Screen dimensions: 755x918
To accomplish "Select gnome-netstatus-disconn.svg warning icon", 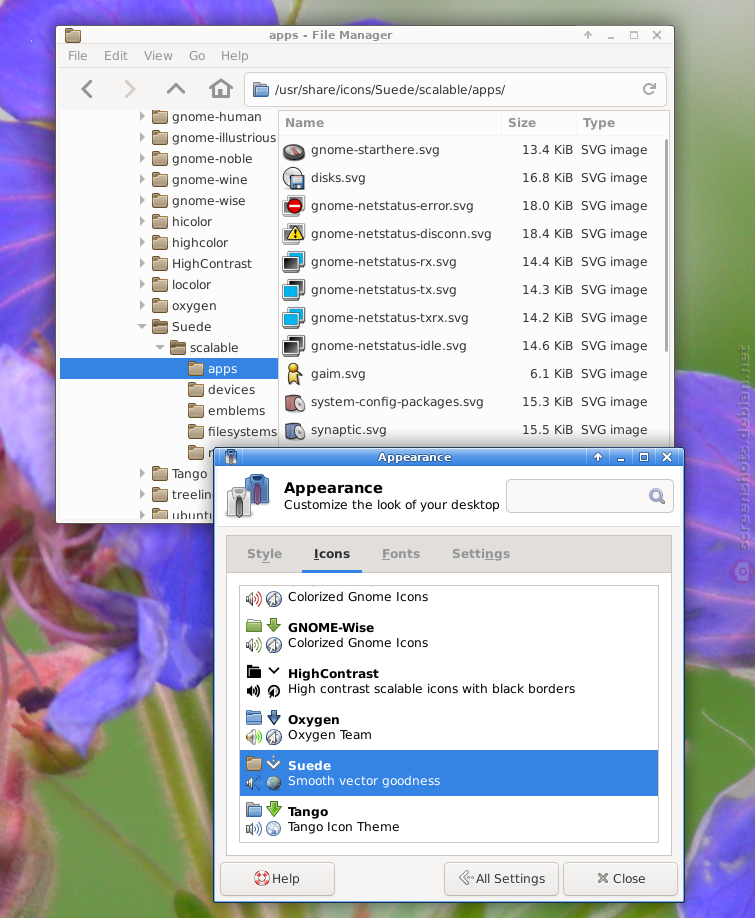I will click(294, 234).
